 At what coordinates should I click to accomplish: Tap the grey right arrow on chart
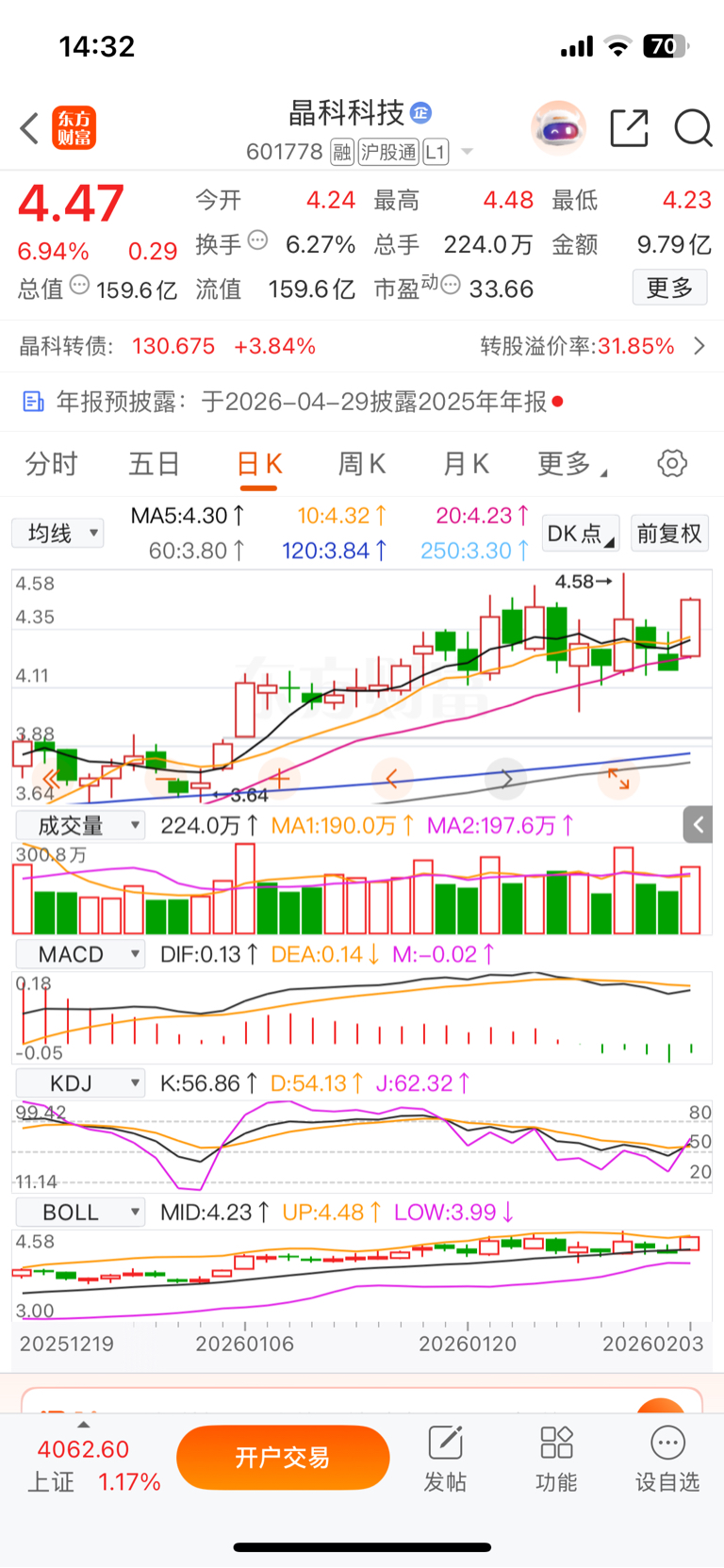click(x=506, y=779)
